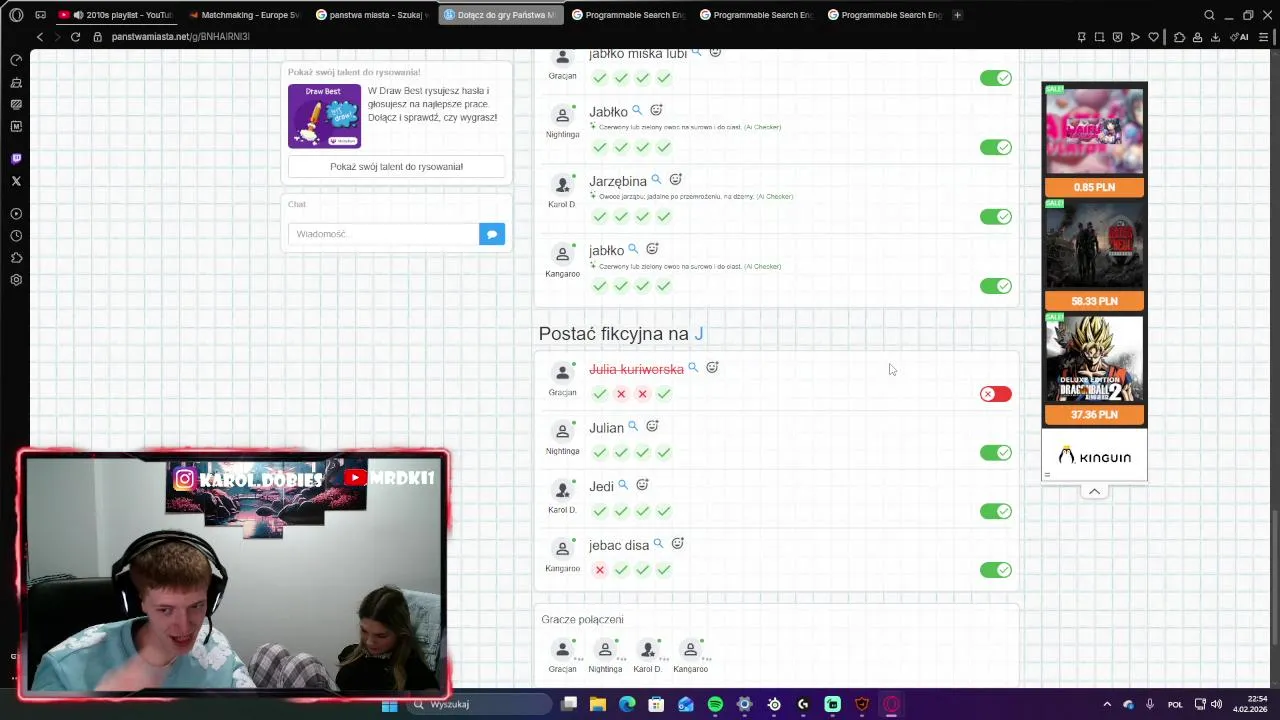Click the address bar URL panstwamiasta.net

click(180, 37)
